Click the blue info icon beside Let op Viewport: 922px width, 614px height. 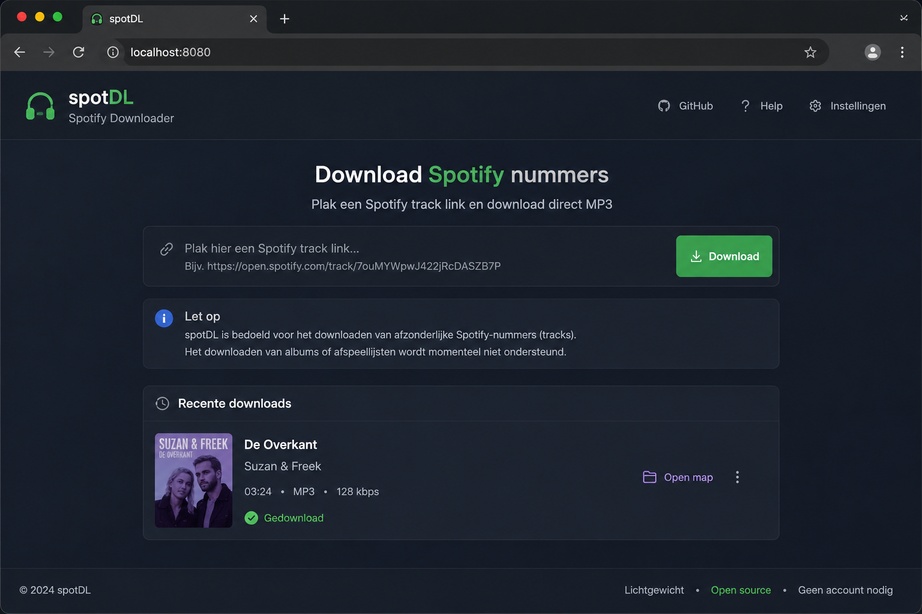[163, 318]
